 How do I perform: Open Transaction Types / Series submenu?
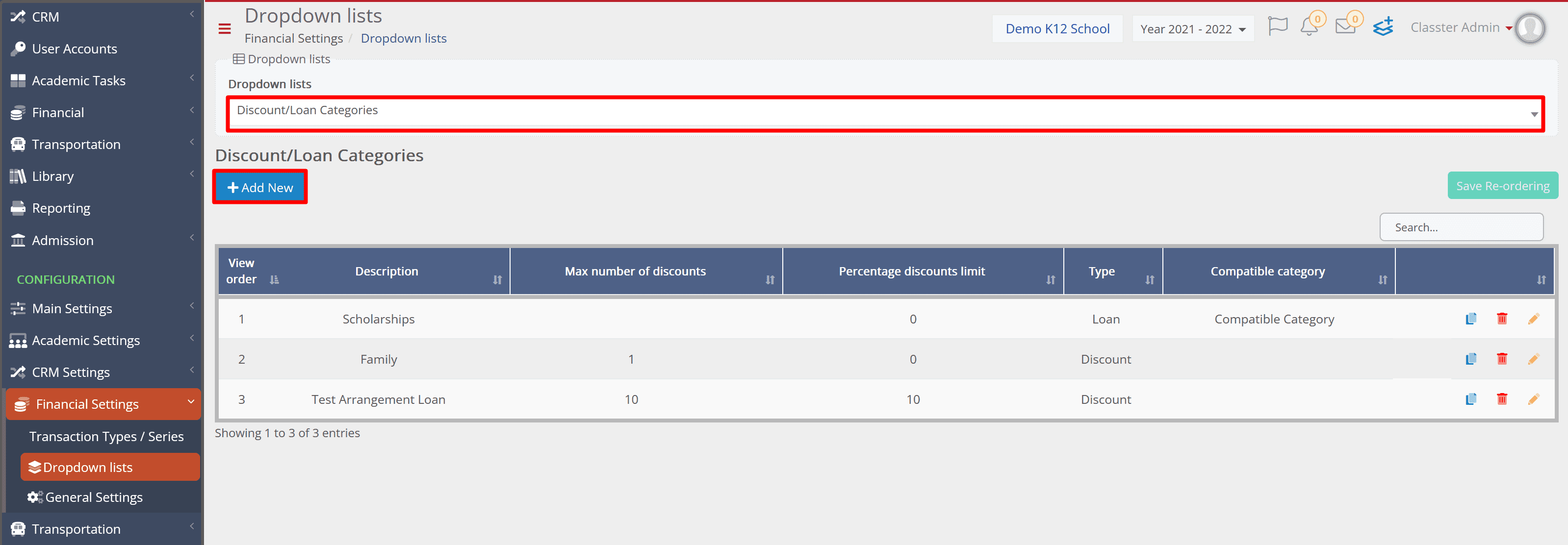click(106, 436)
